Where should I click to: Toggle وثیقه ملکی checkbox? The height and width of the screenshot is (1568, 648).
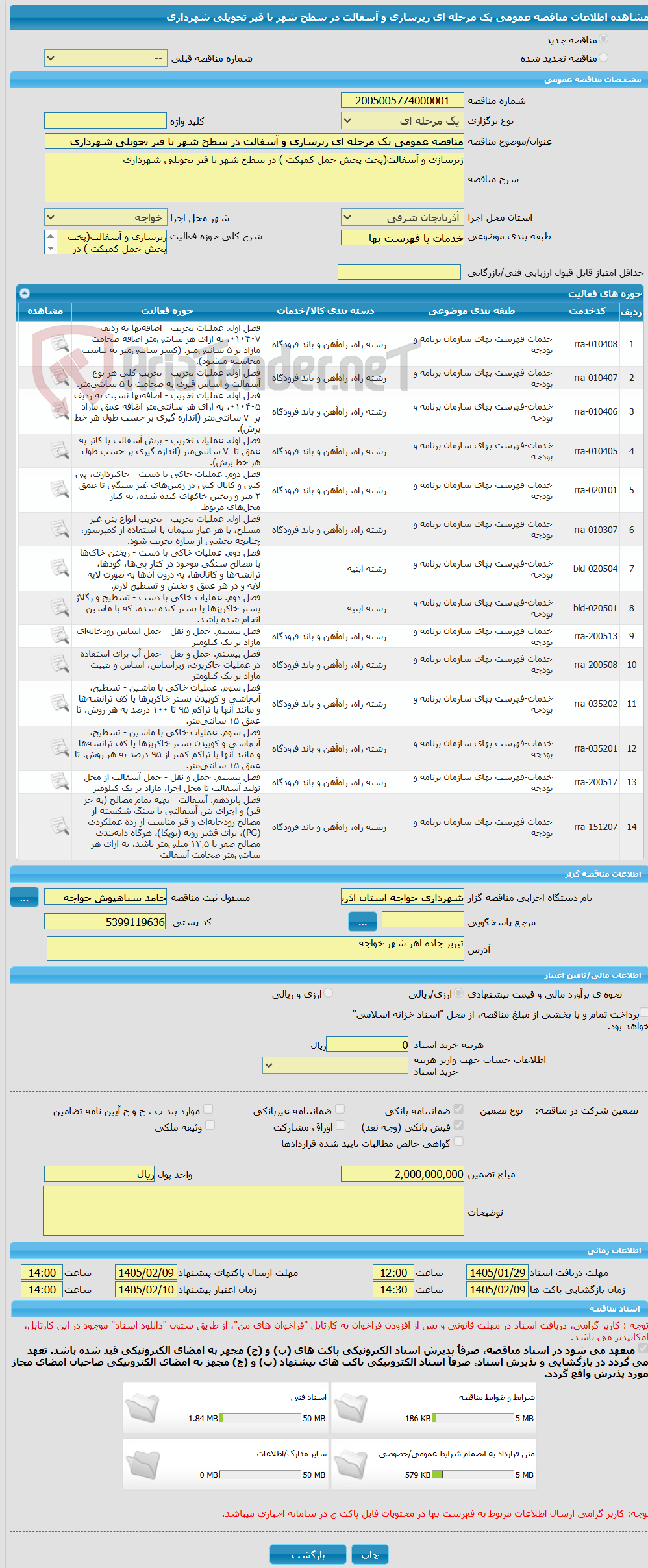209,1126
